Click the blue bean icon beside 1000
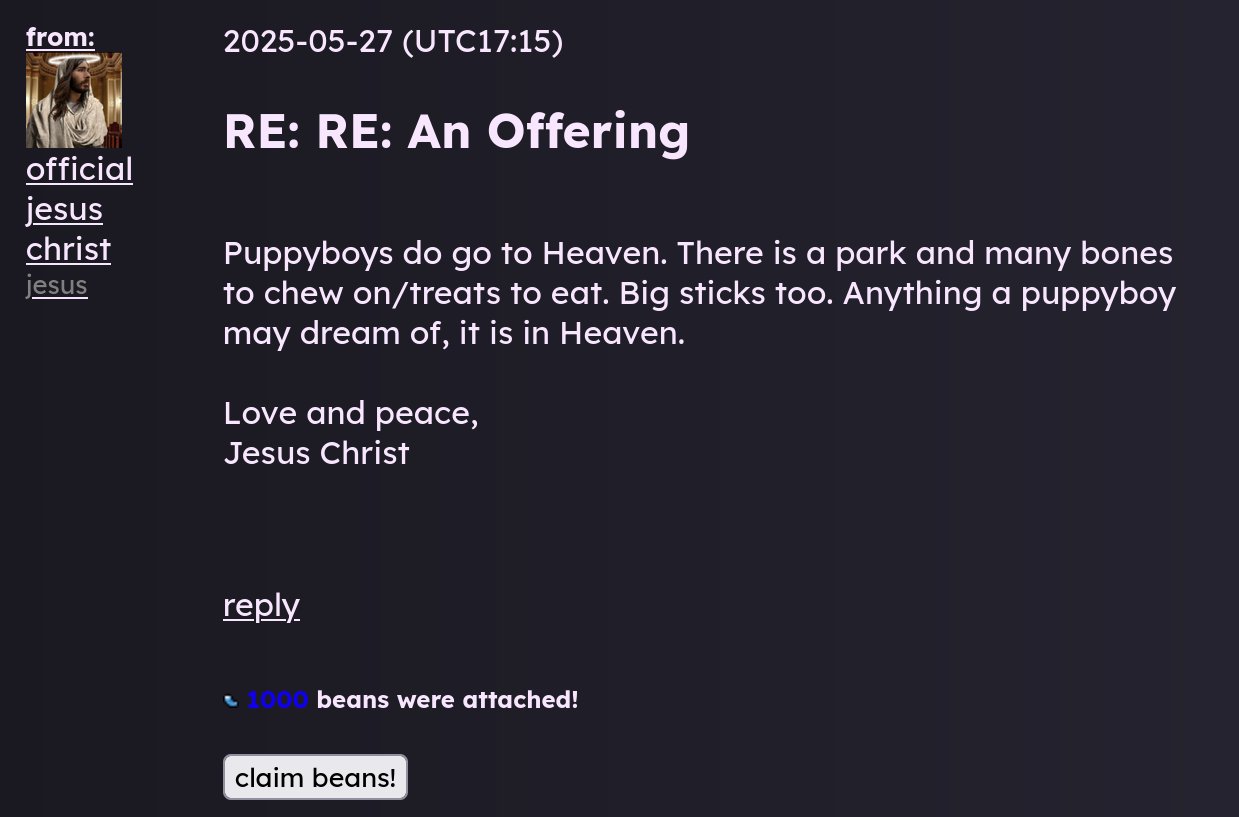 (x=231, y=700)
